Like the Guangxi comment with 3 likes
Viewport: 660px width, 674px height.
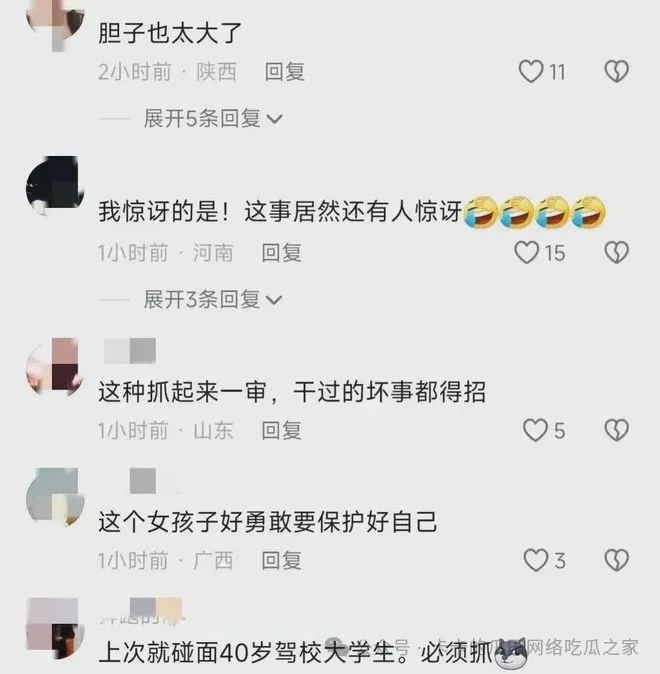click(535, 561)
